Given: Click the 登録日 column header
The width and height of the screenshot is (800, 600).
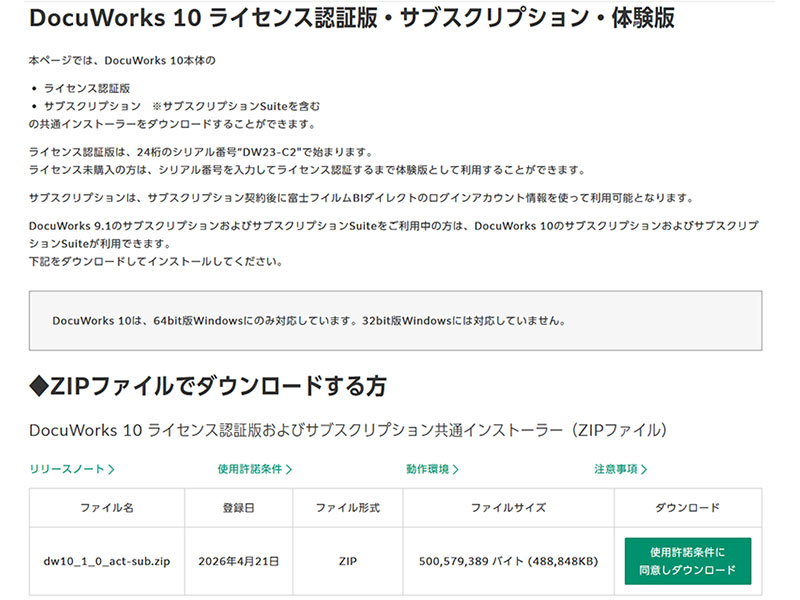Looking at the screenshot, I should (239, 508).
